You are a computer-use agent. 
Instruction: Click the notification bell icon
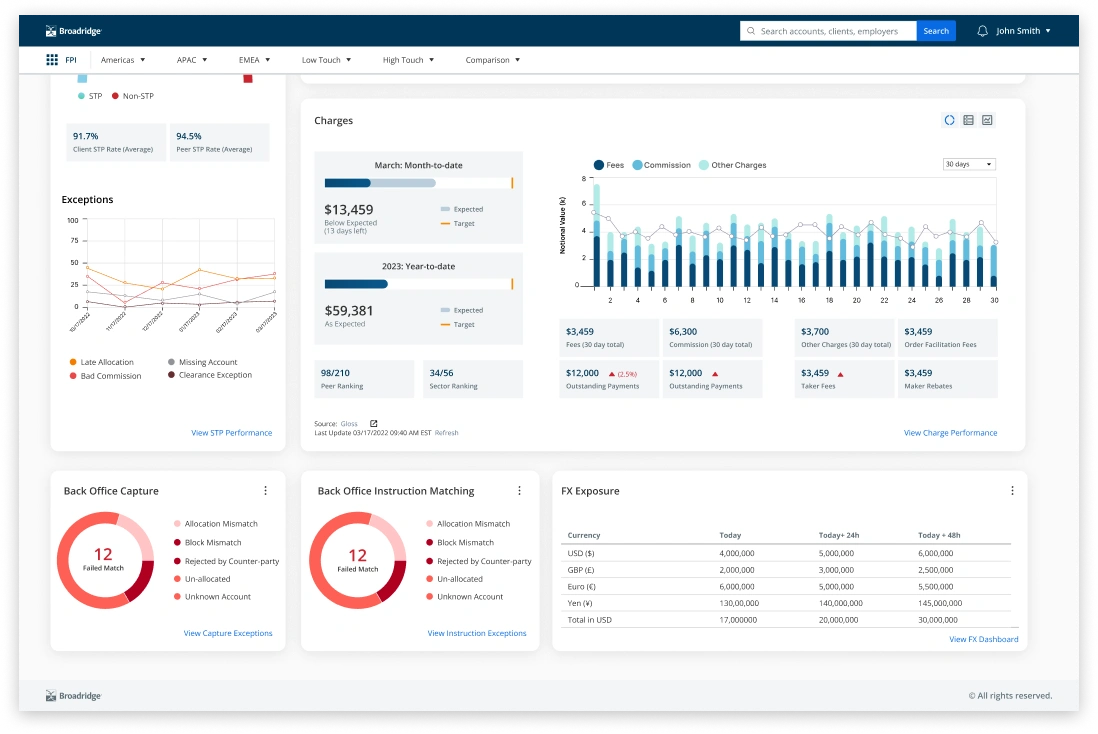983,30
